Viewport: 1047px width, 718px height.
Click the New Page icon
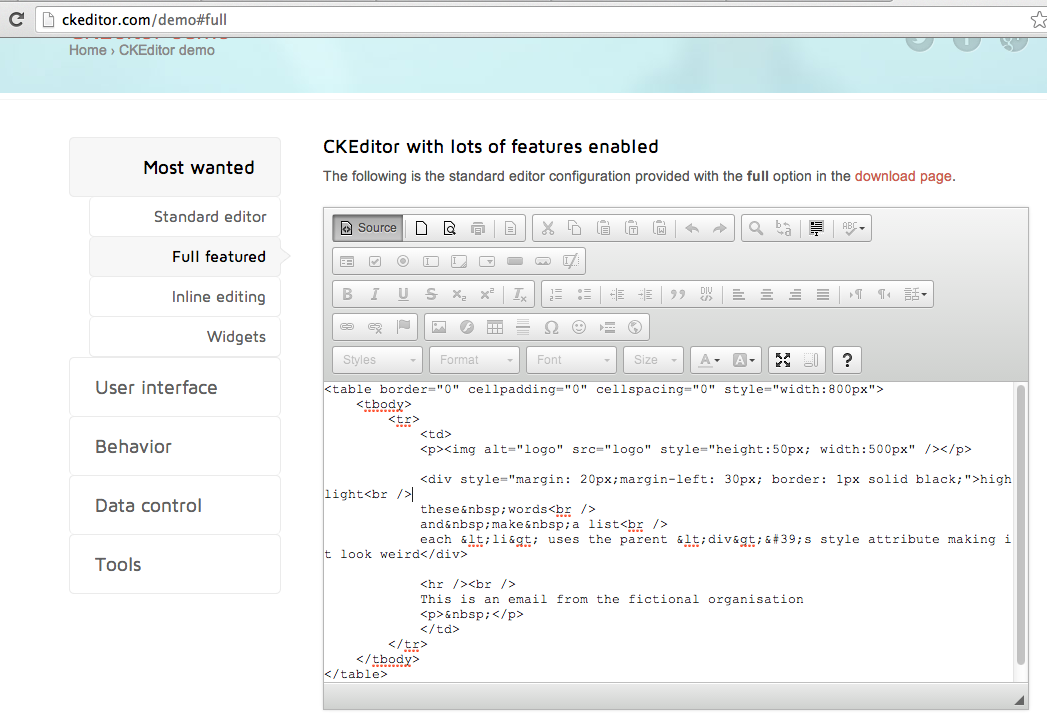tap(421, 228)
